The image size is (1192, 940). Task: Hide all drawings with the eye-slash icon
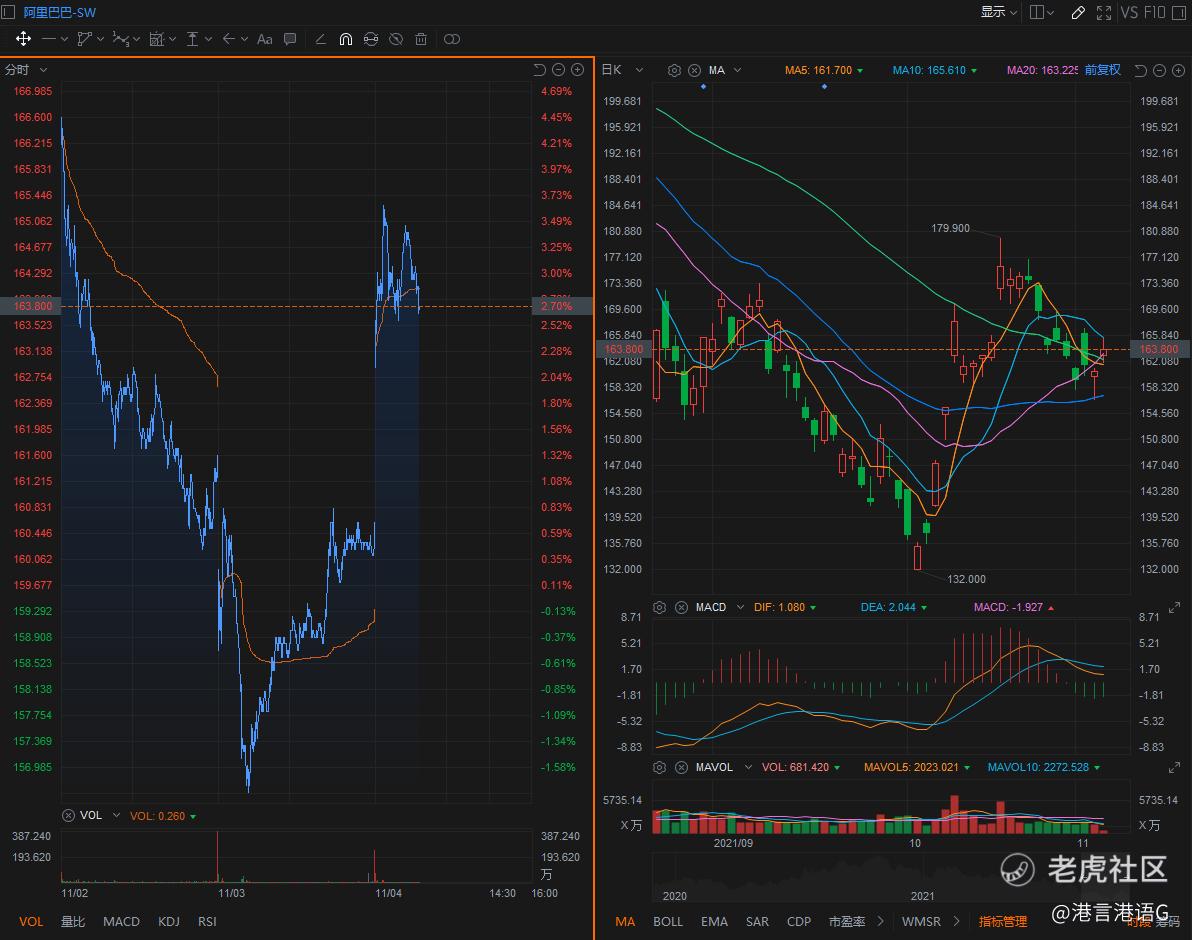(x=396, y=39)
